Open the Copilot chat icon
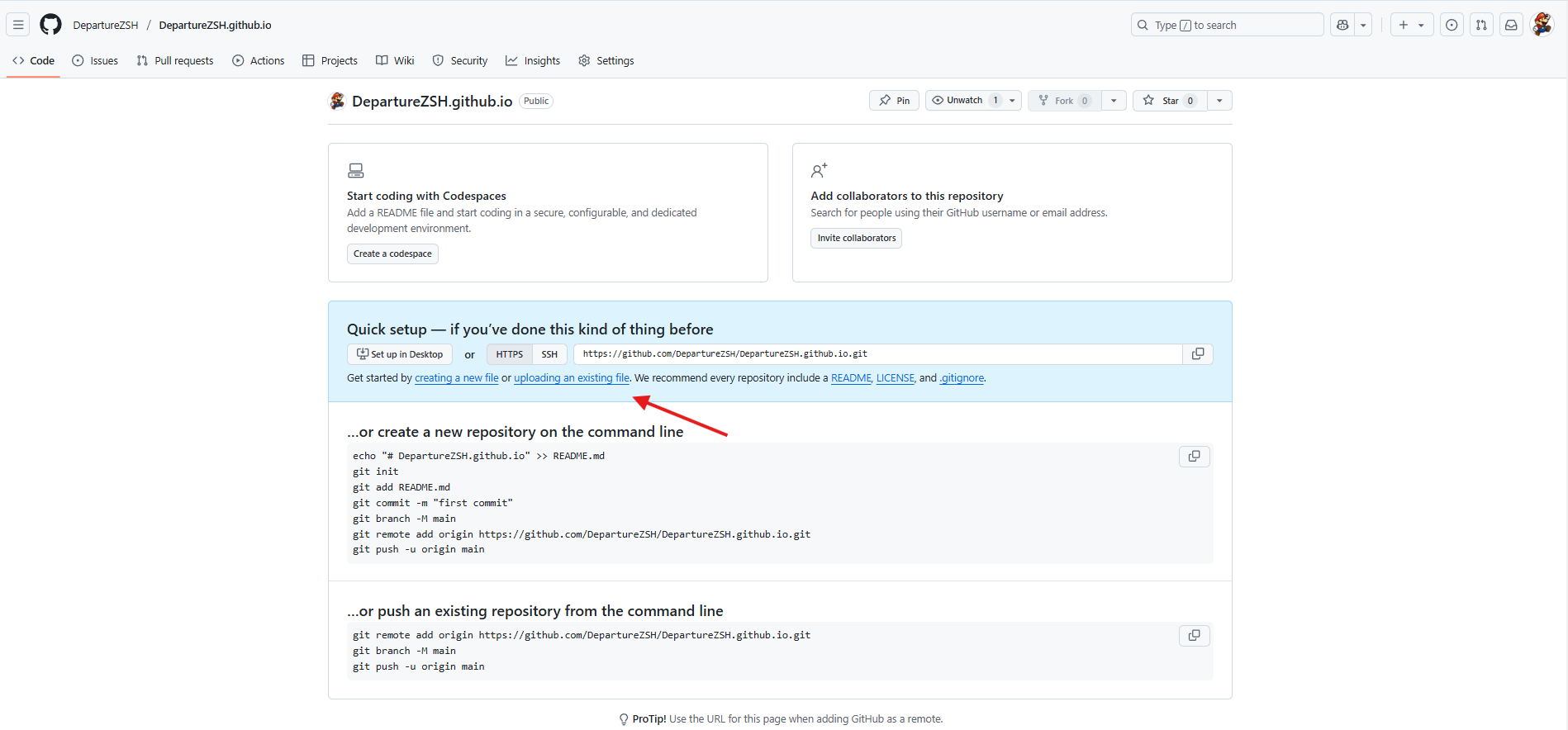 (1342, 25)
